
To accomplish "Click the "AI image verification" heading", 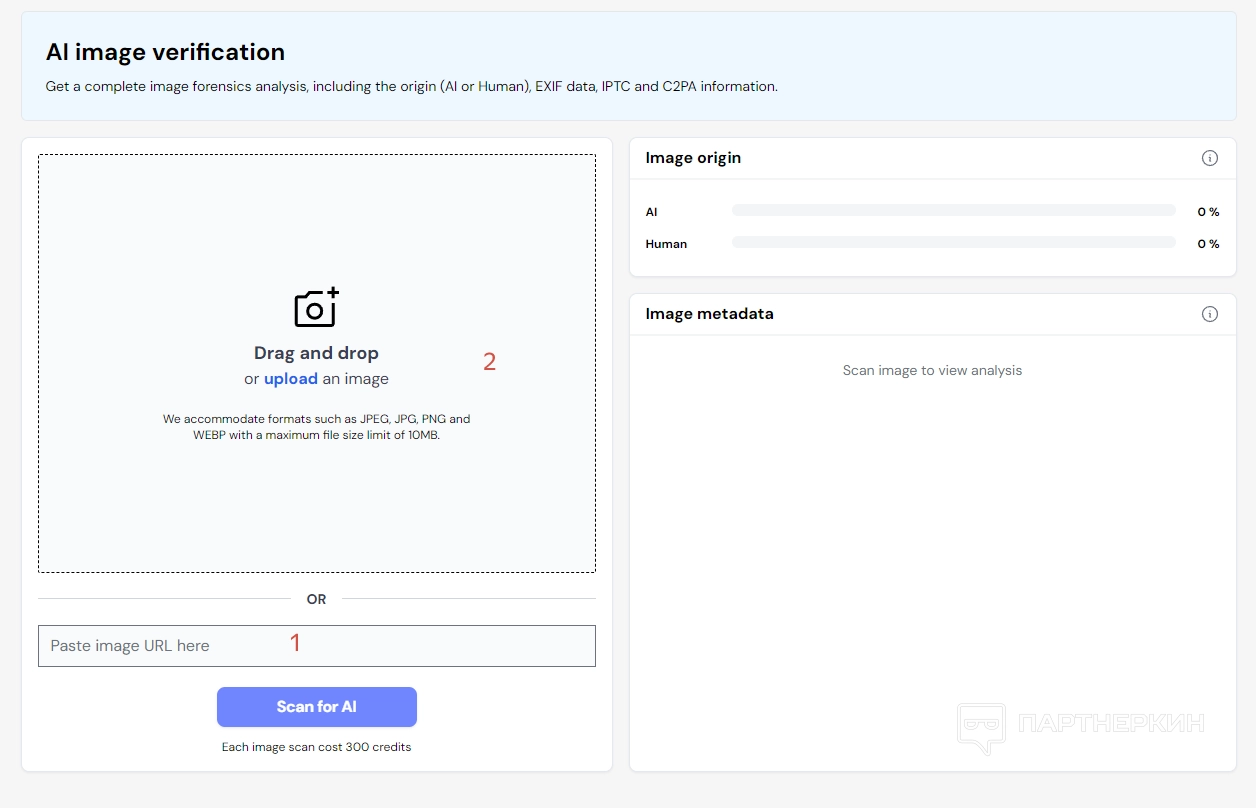I will 165,52.
